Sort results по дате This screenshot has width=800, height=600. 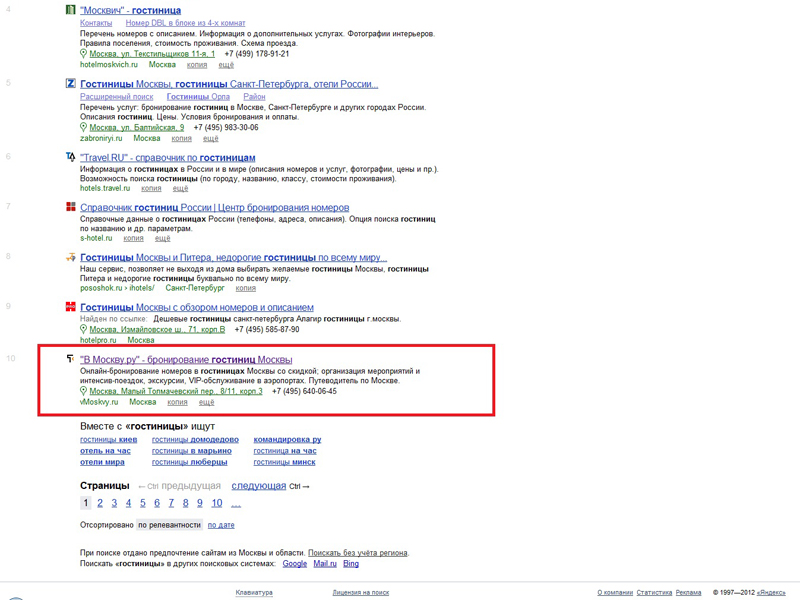pos(221,525)
